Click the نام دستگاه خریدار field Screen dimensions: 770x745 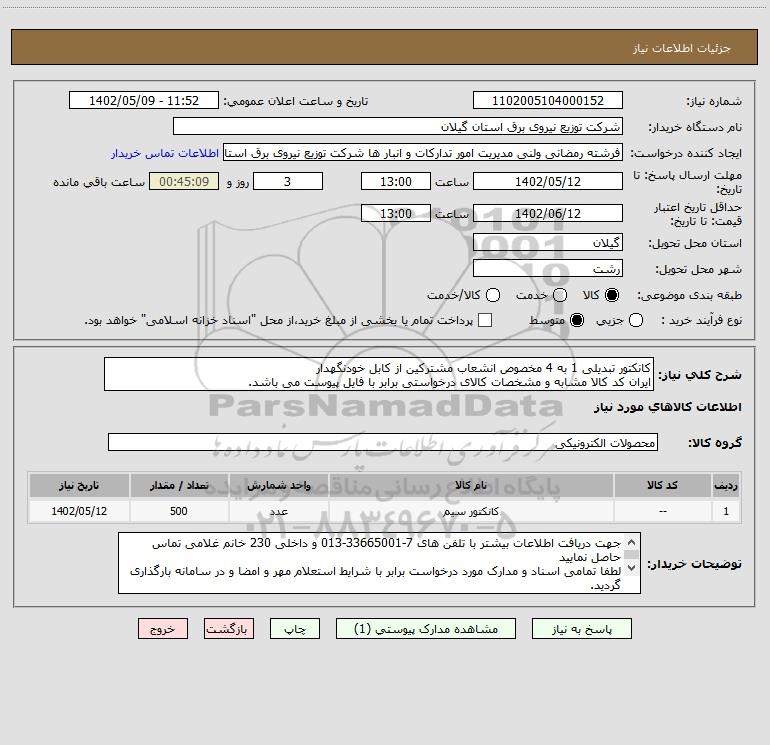[398, 126]
